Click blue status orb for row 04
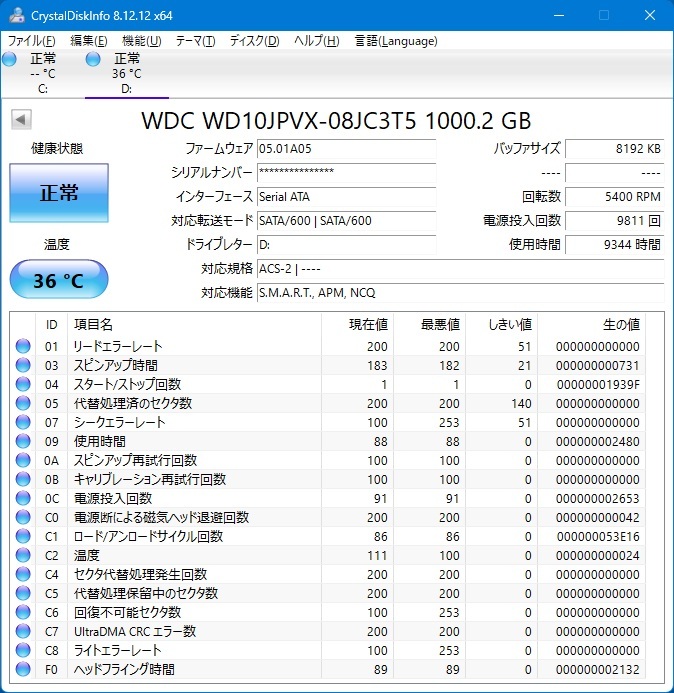This screenshot has height=693, width=674. click(23, 384)
